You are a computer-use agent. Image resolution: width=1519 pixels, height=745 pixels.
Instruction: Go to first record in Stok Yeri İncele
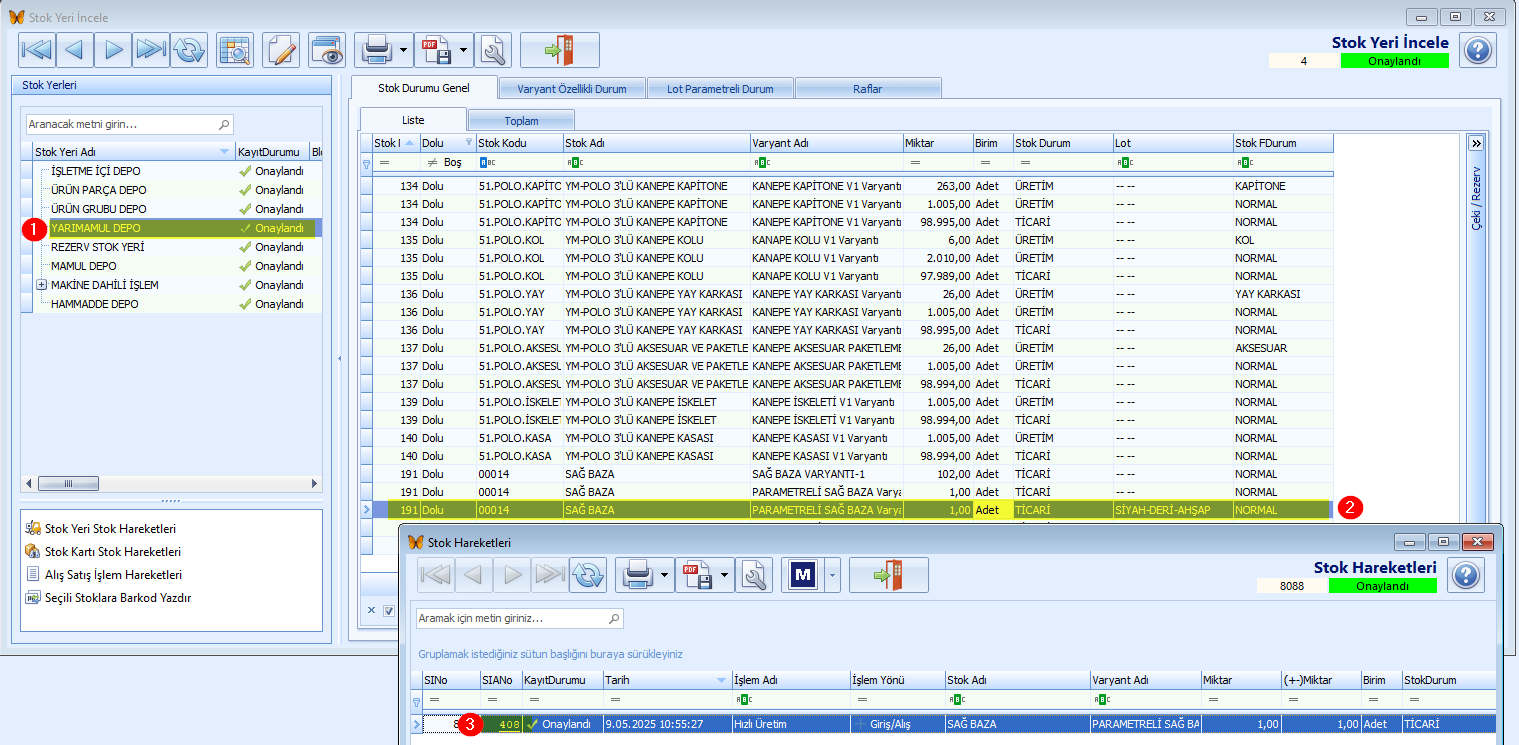[36, 50]
